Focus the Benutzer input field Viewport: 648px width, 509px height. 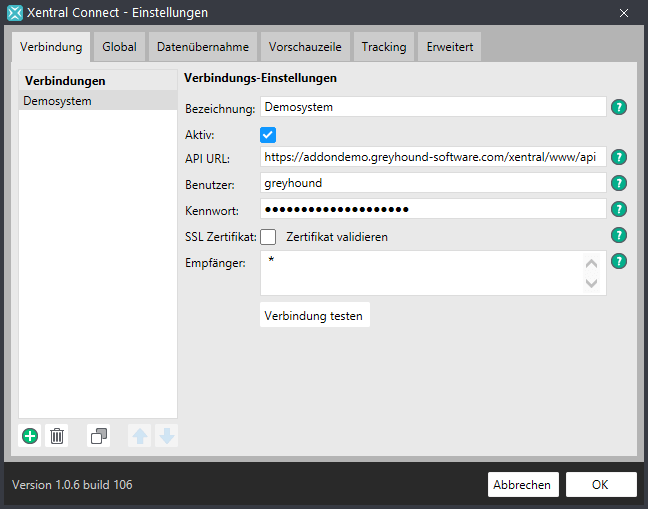[x=433, y=183]
